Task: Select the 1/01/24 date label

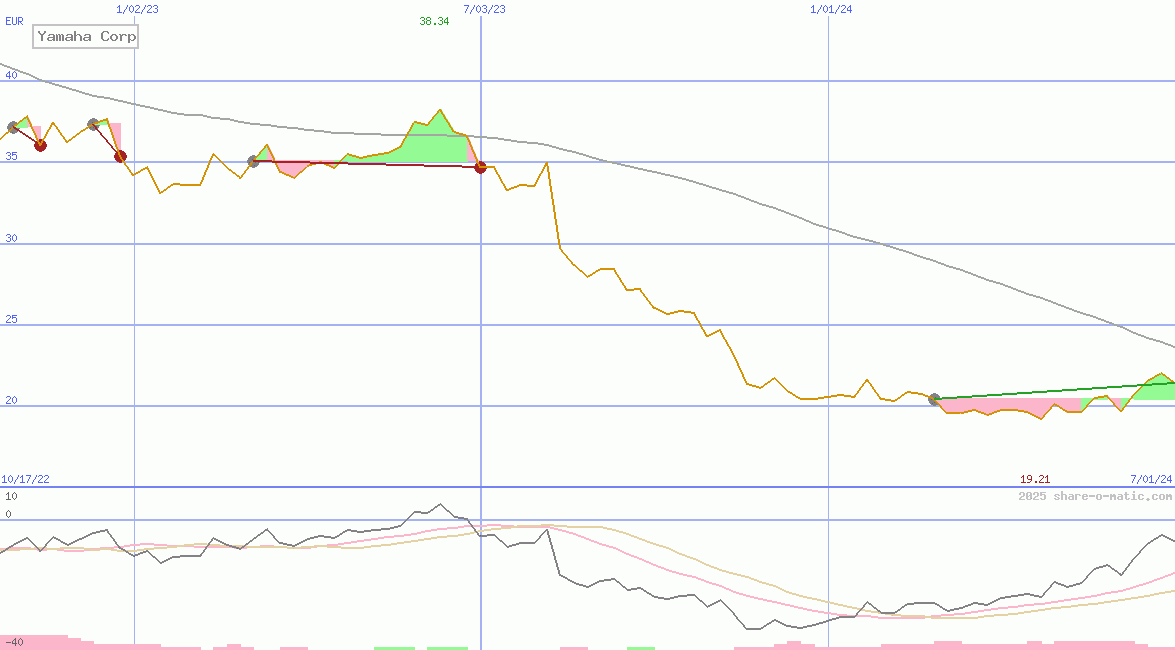Action: coord(831,9)
